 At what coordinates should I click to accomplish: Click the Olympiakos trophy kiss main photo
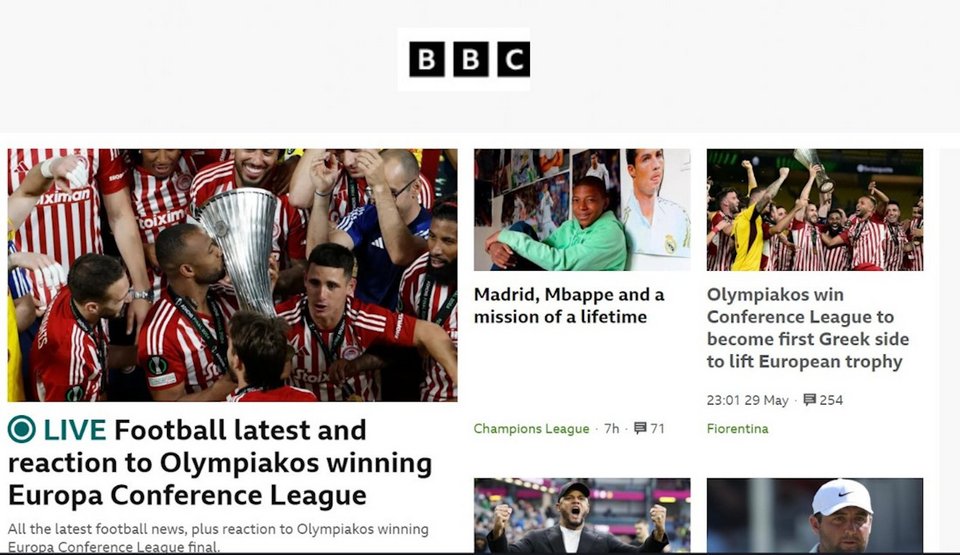coord(233,275)
